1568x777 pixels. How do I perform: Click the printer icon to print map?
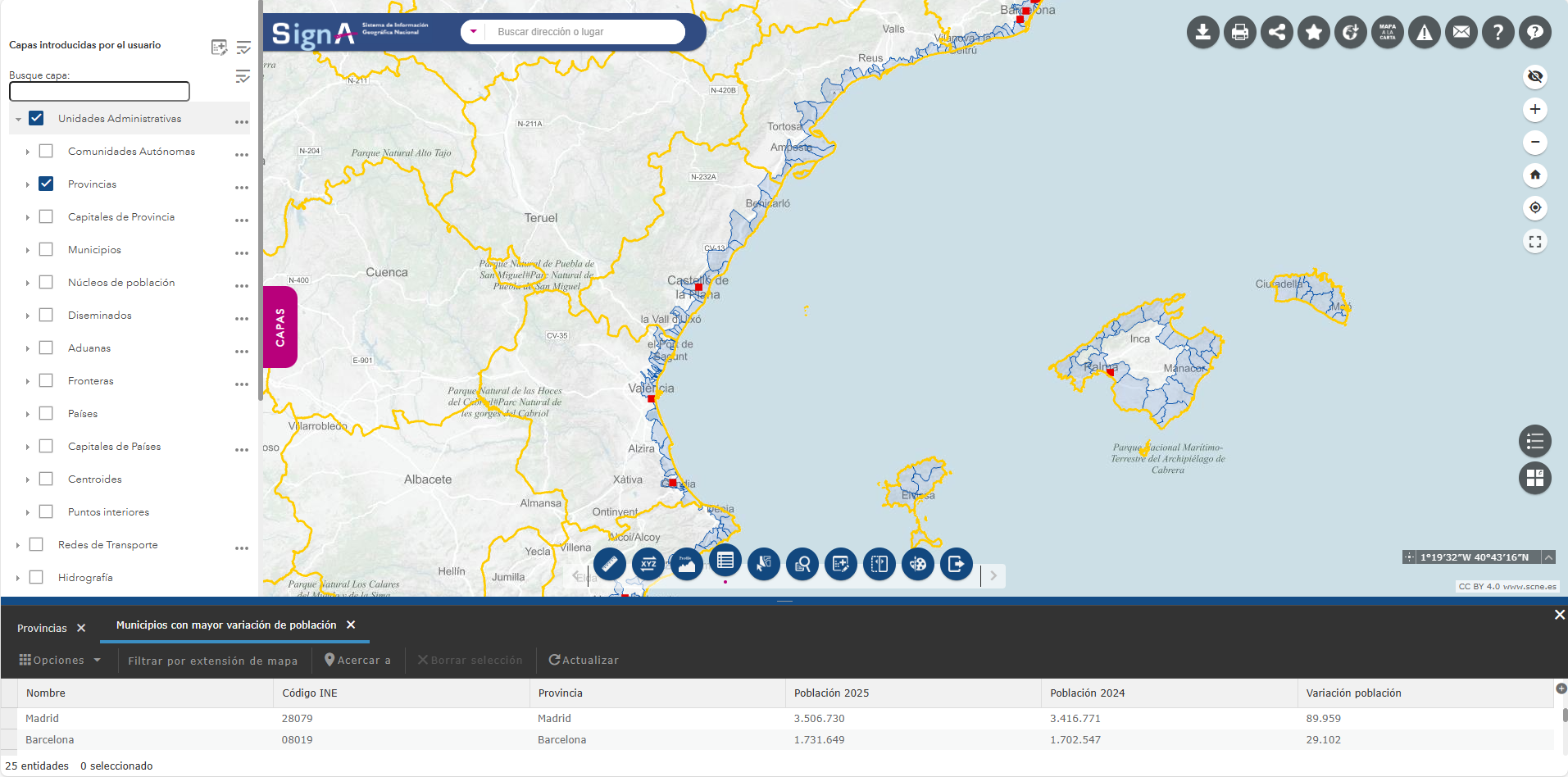pos(1240,33)
